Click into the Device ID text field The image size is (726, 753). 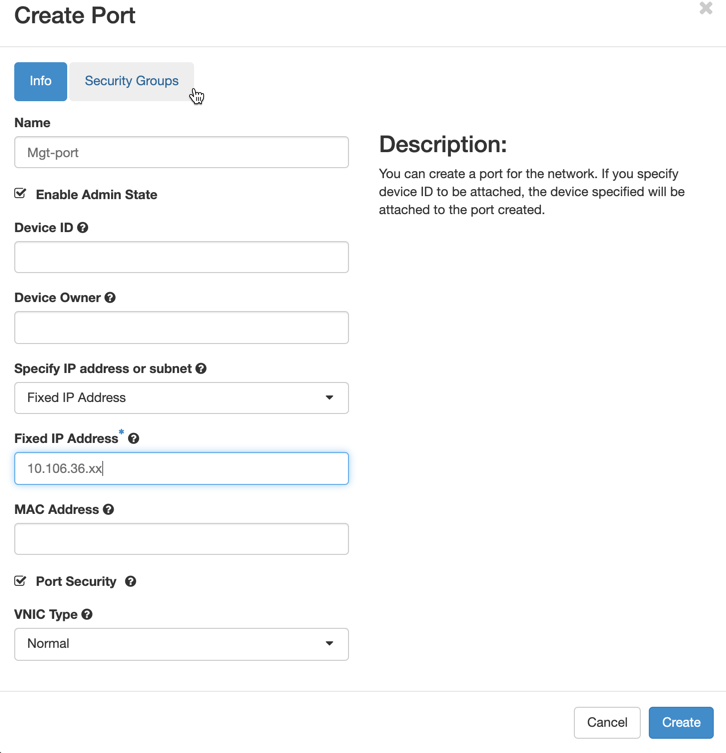tap(182, 257)
